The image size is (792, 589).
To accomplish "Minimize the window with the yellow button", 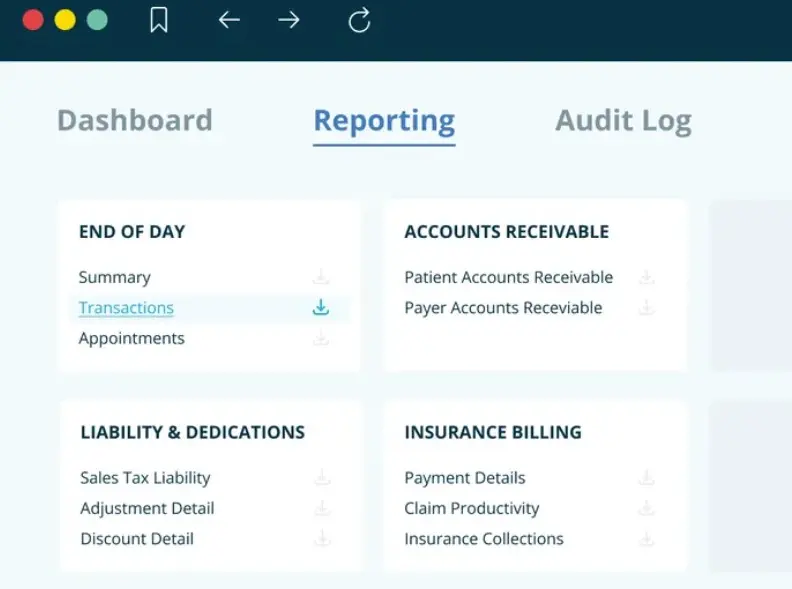I will (x=65, y=20).
